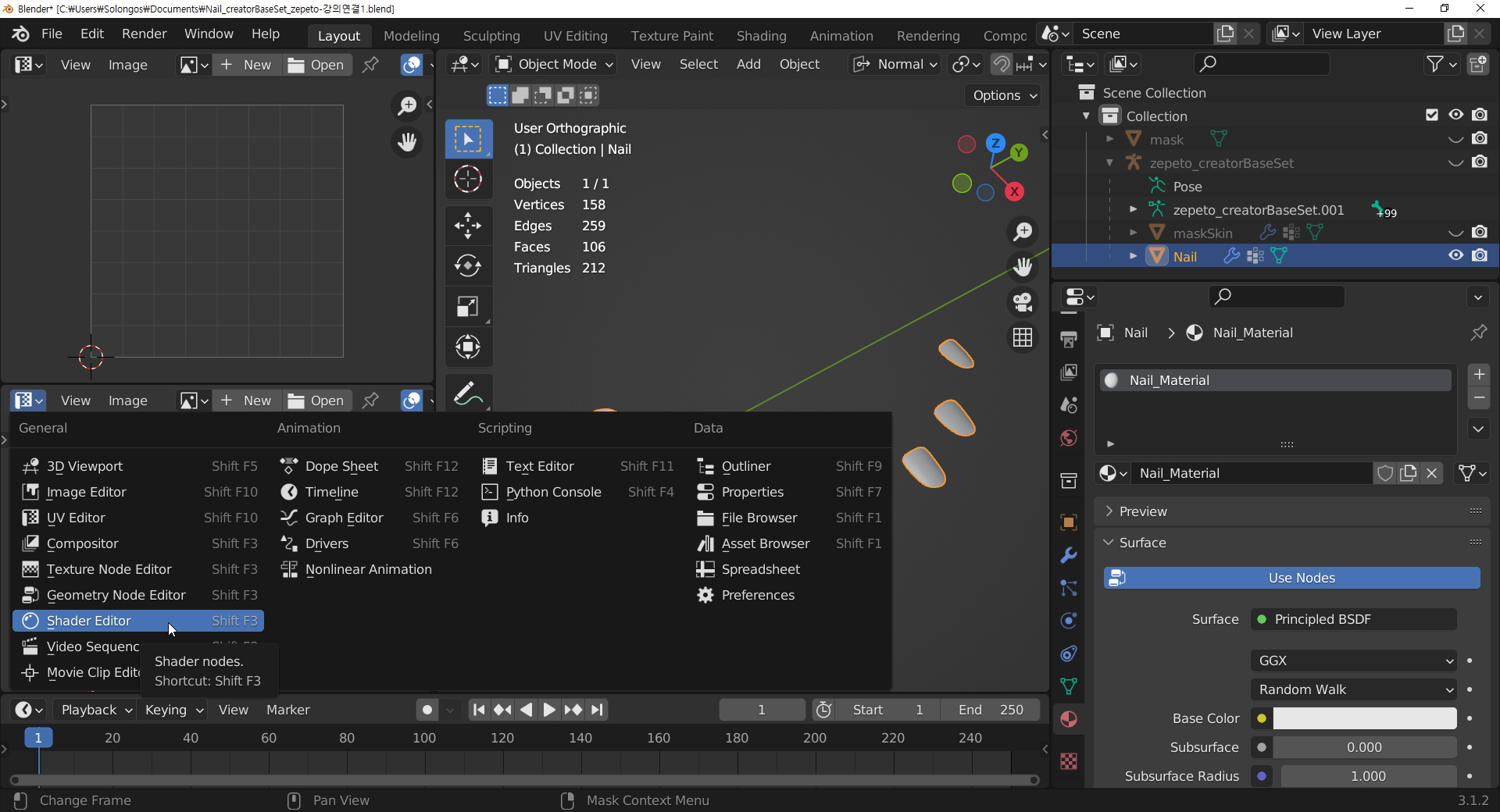
Task: Select the Scale tool in viewport
Action: [468, 306]
